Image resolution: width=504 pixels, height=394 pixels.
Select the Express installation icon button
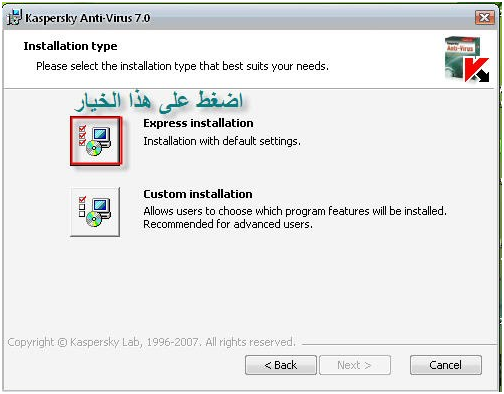[x=96, y=141]
